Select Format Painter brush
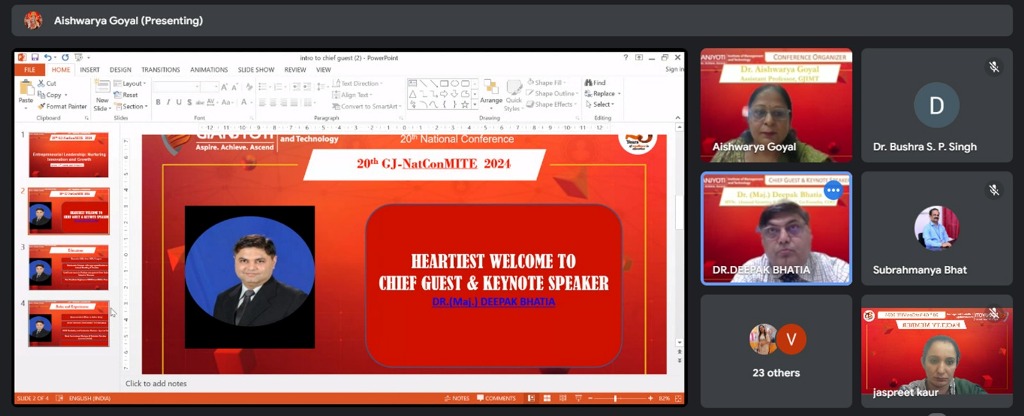Screen dimensions: 1024x416 coord(61,106)
